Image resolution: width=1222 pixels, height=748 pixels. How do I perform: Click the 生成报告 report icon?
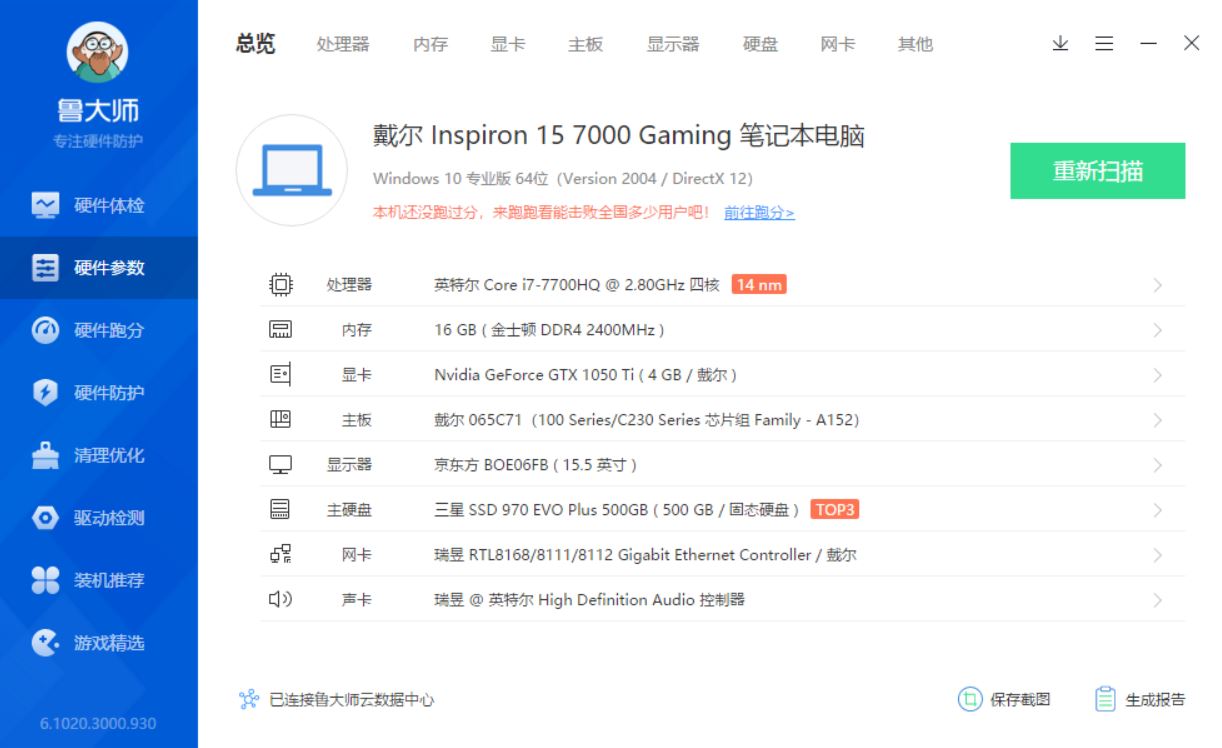[x=1105, y=700]
